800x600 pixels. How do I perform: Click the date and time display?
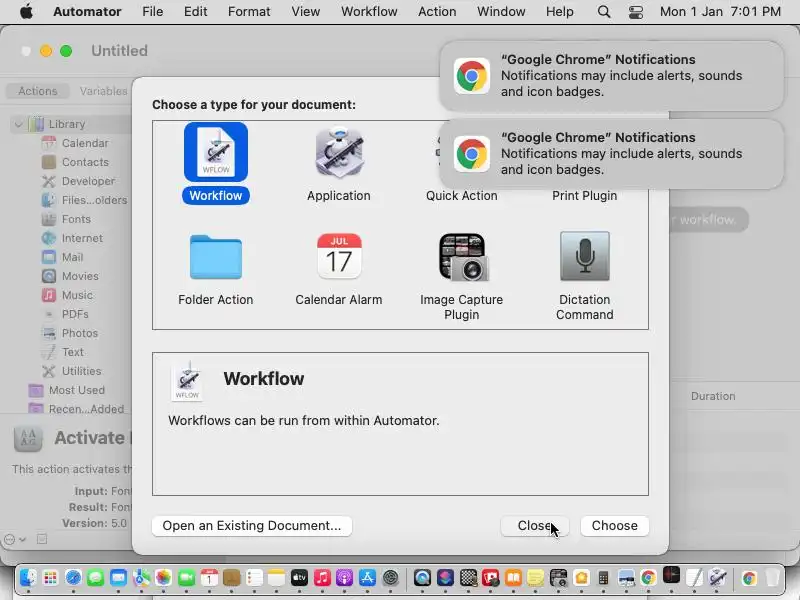(x=720, y=11)
